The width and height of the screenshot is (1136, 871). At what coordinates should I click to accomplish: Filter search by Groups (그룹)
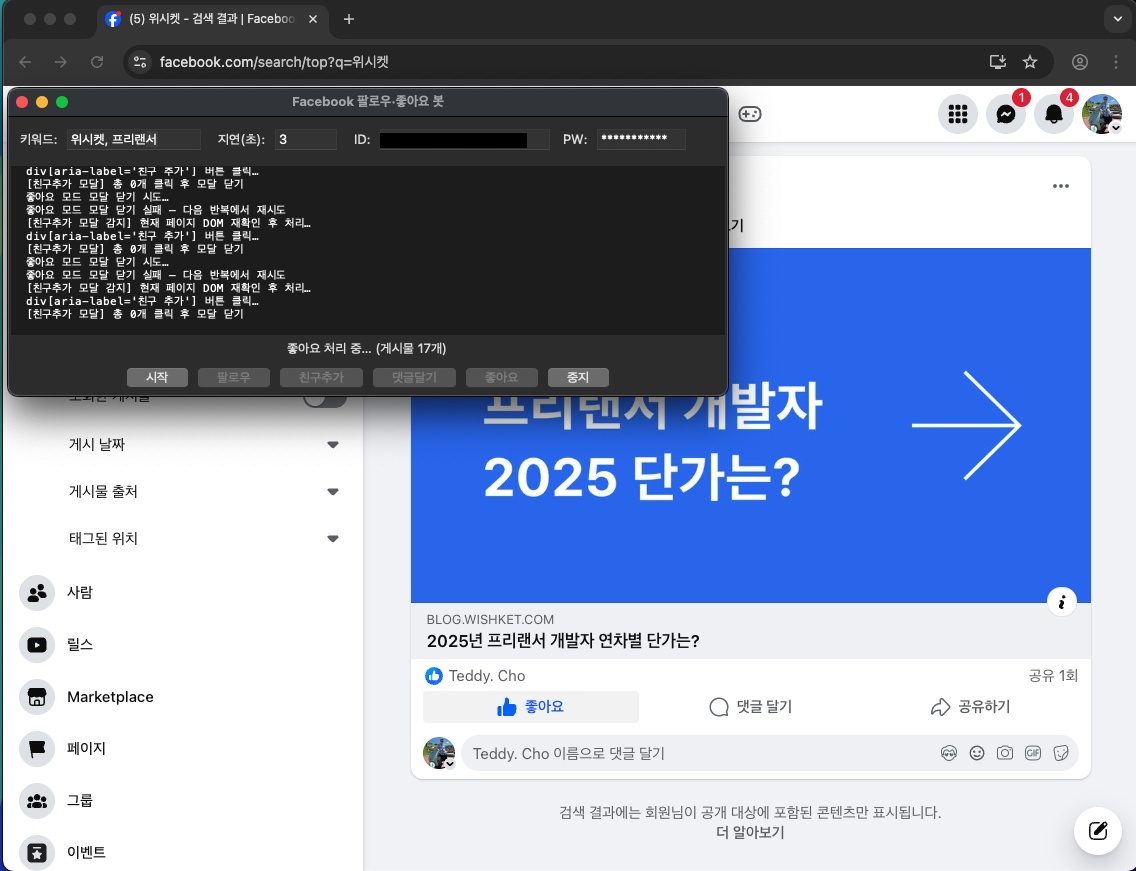[185, 801]
